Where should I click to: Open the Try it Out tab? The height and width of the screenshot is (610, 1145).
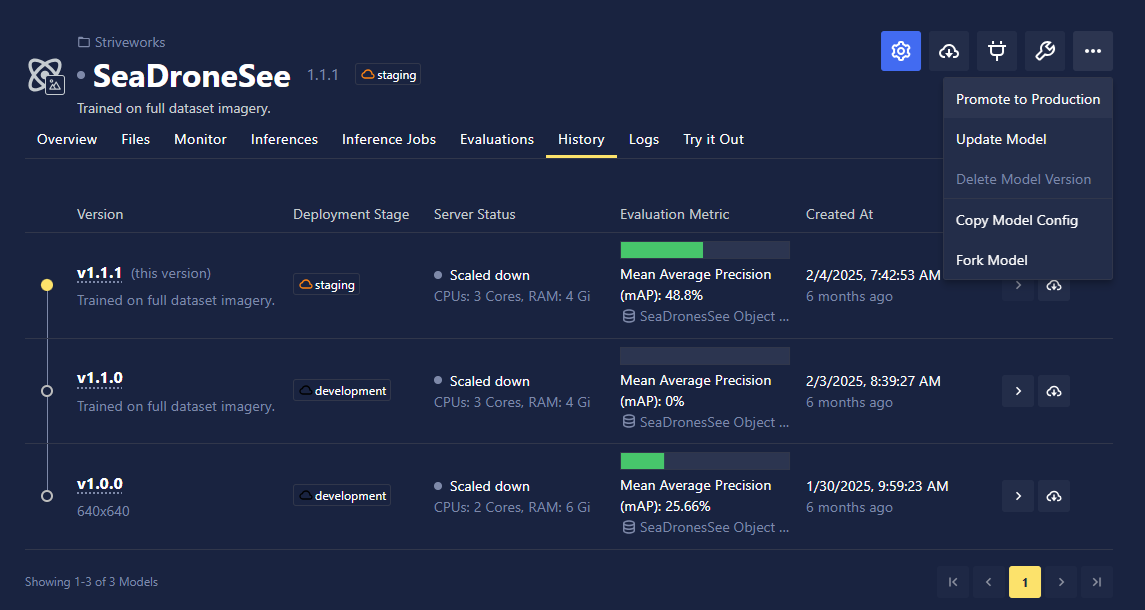pos(713,140)
